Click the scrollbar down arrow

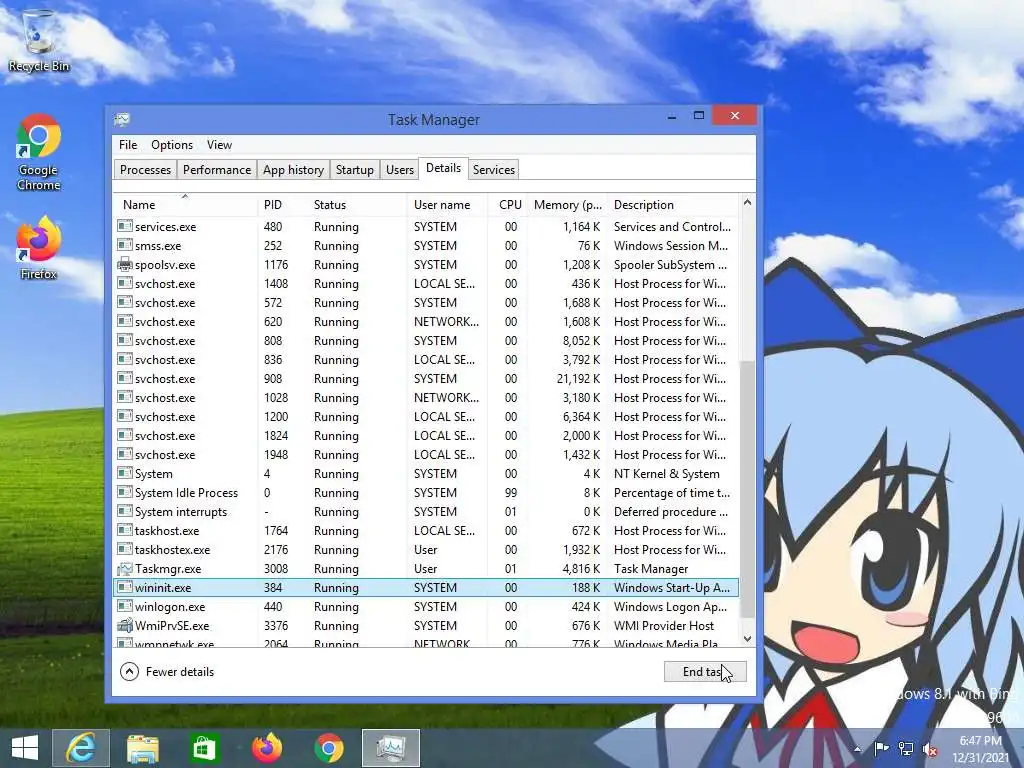(747, 639)
